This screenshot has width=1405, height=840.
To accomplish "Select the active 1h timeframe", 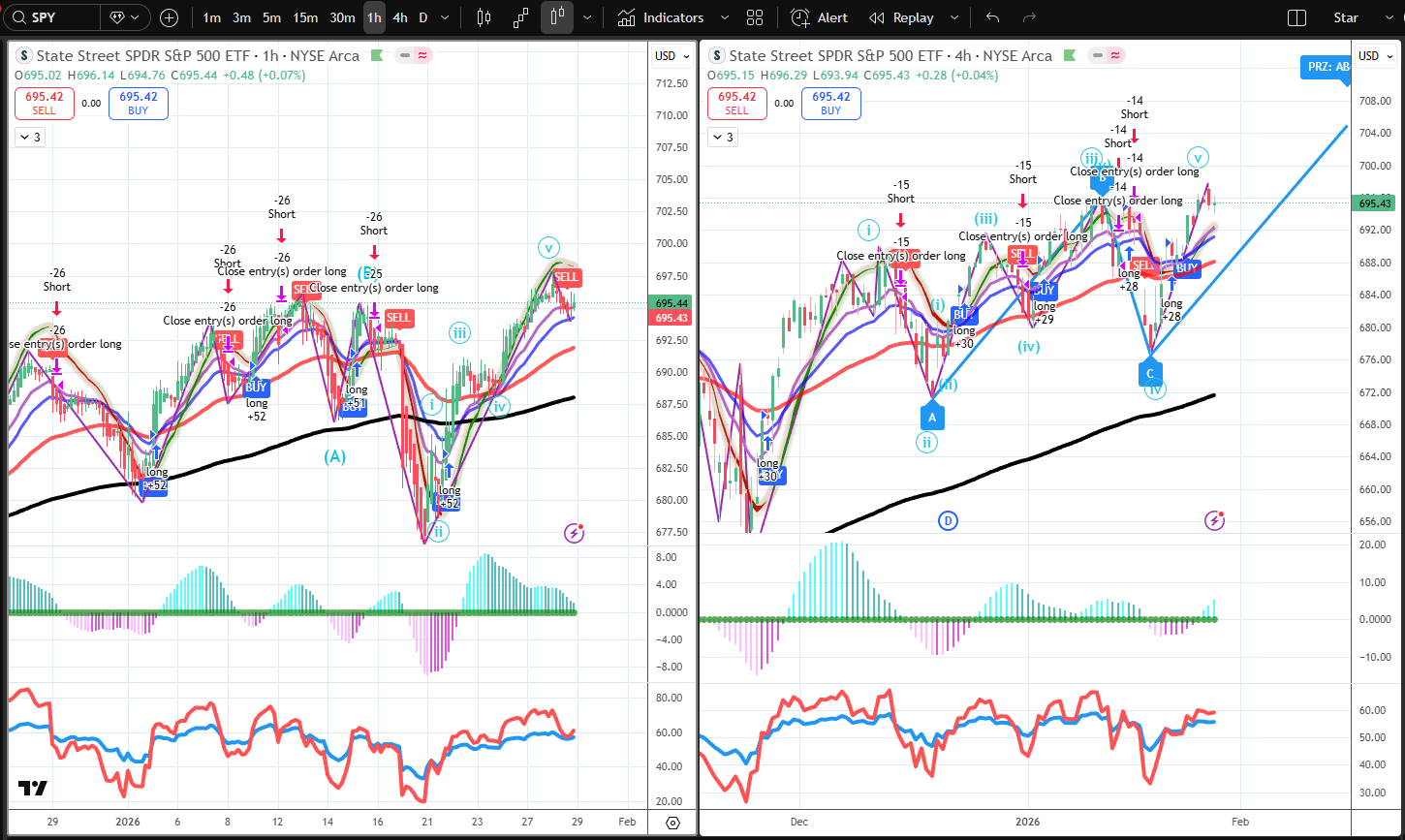I will pyautogui.click(x=374, y=17).
